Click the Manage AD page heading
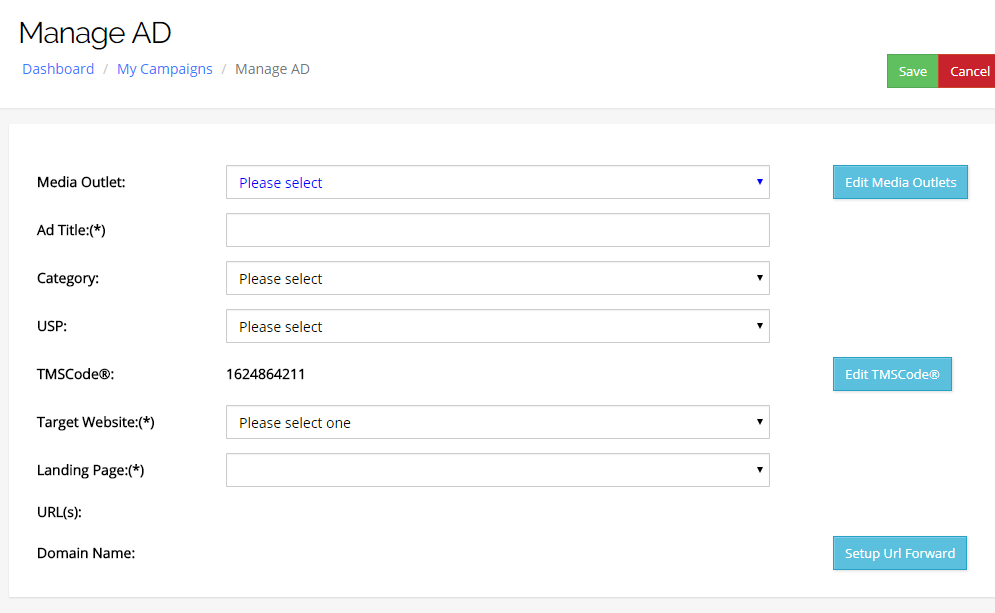Viewport: 995px width, 613px height. (95, 32)
